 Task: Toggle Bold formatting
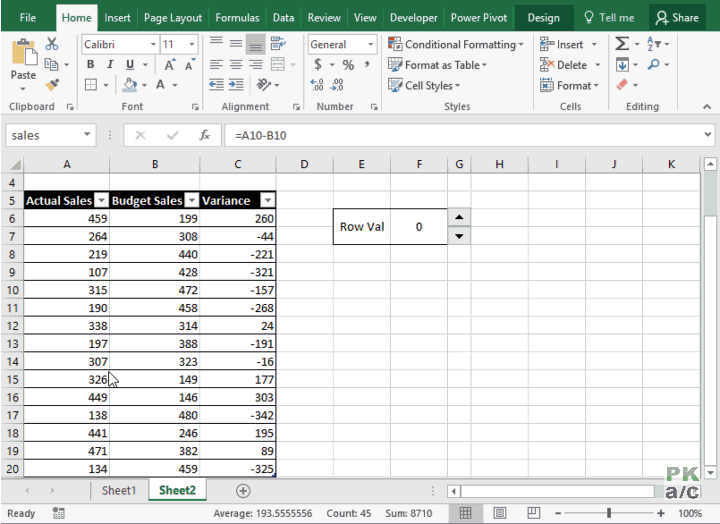pos(90,65)
